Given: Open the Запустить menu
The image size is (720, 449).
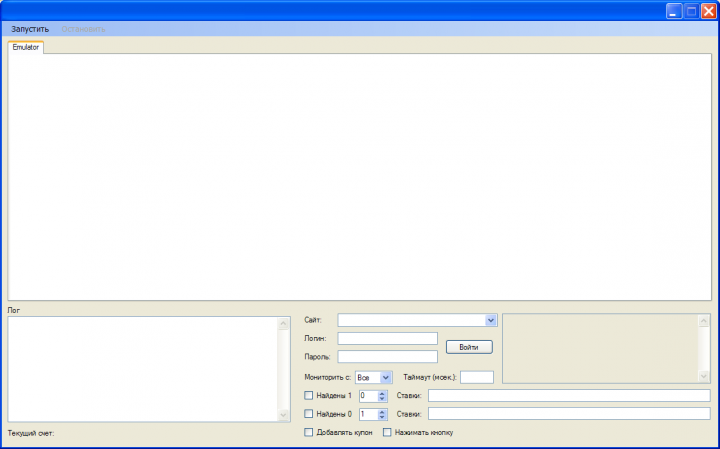Looking at the screenshot, I should click(x=30, y=29).
